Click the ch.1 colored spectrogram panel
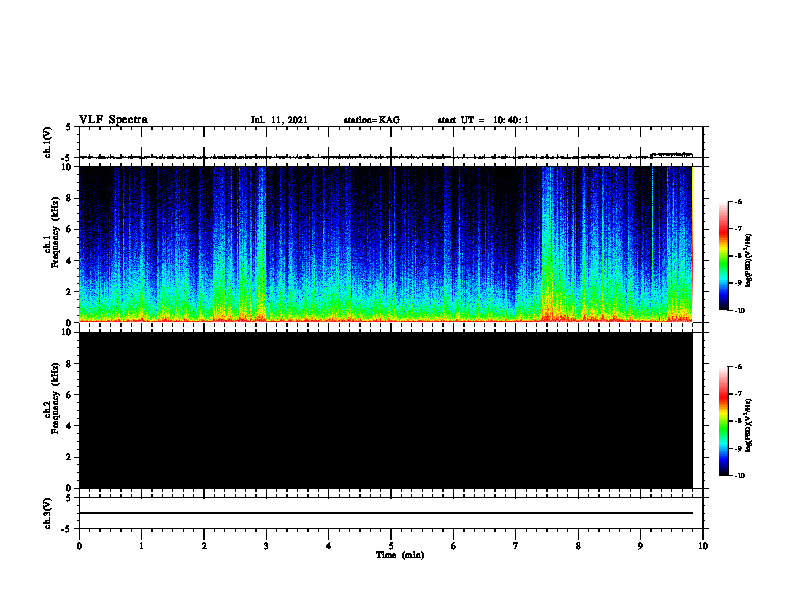Image resolution: width=792 pixels, height=612 pixels. tap(385, 244)
